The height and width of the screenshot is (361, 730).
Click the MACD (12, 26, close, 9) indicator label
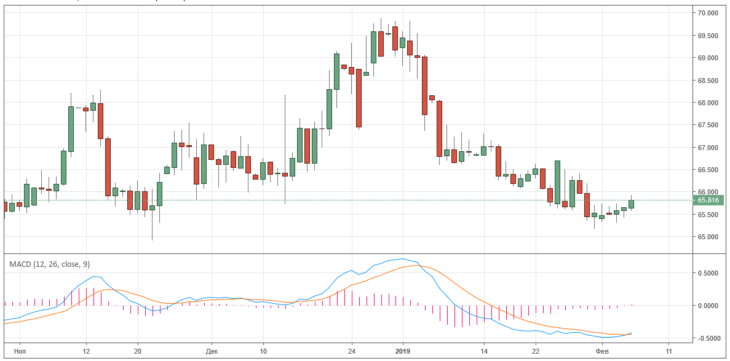pyautogui.click(x=50, y=264)
